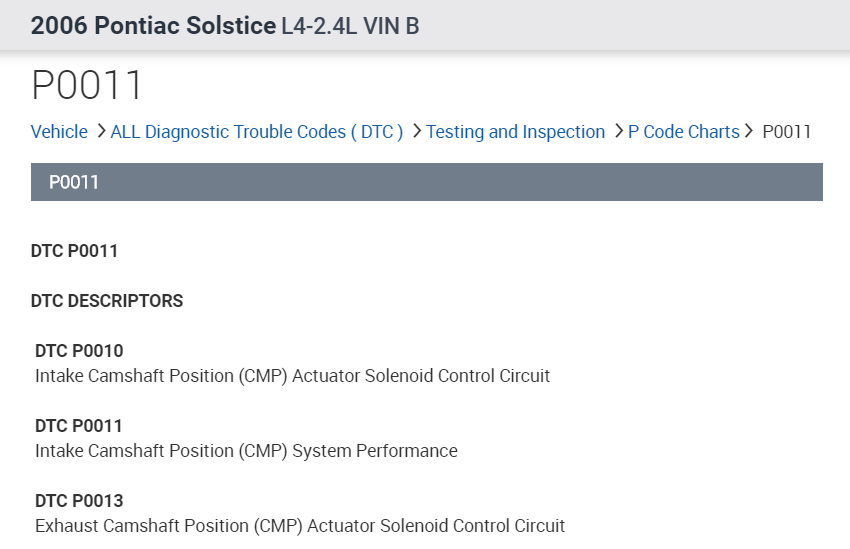Click chevron arrow after Vehicle breadcrumb
The height and width of the screenshot is (549, 850).
point(101,131)
